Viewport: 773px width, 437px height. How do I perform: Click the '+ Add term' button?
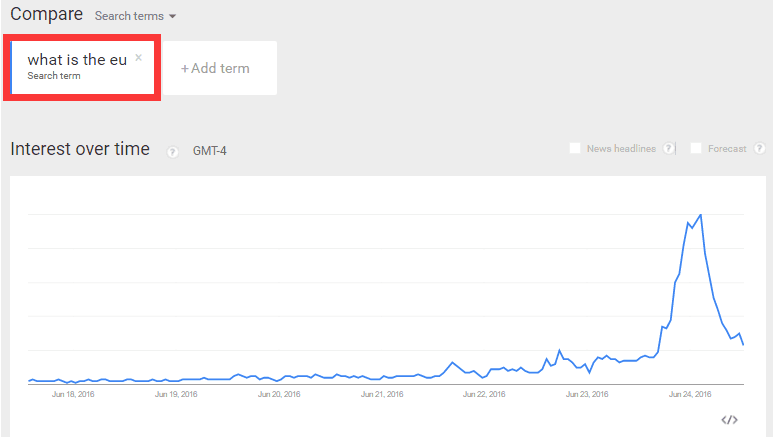(x=215, y=68)
